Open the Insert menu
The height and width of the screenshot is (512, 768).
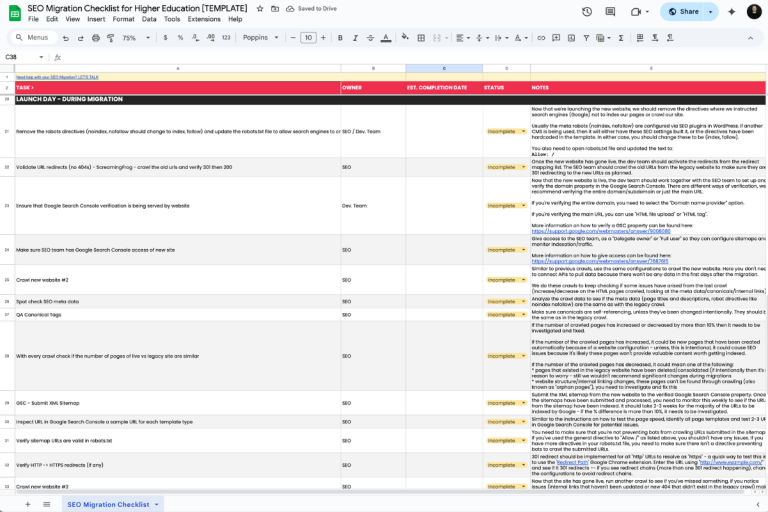click(x=96, y=19)
